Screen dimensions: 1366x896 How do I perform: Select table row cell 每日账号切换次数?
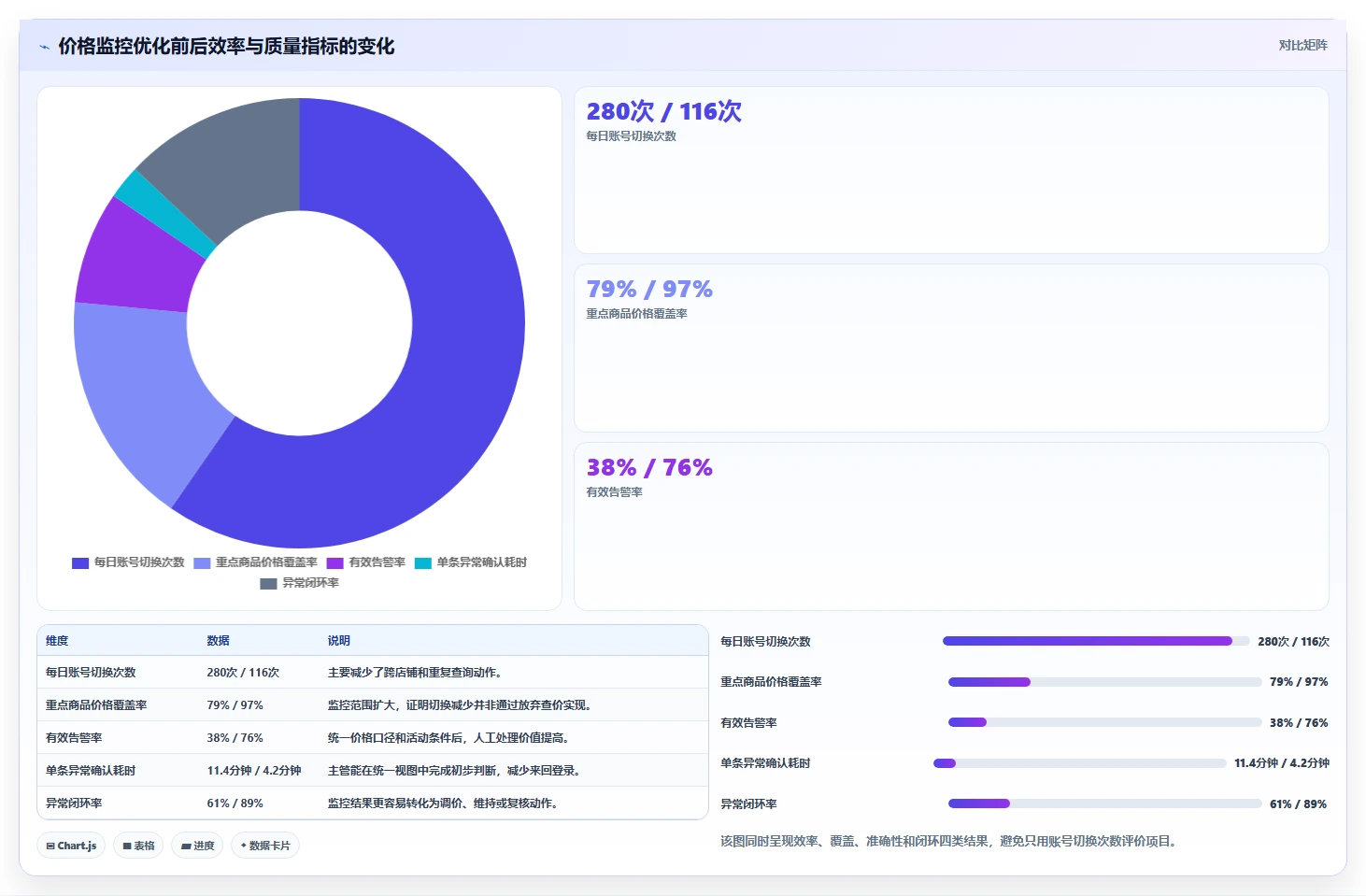(91, 673)
